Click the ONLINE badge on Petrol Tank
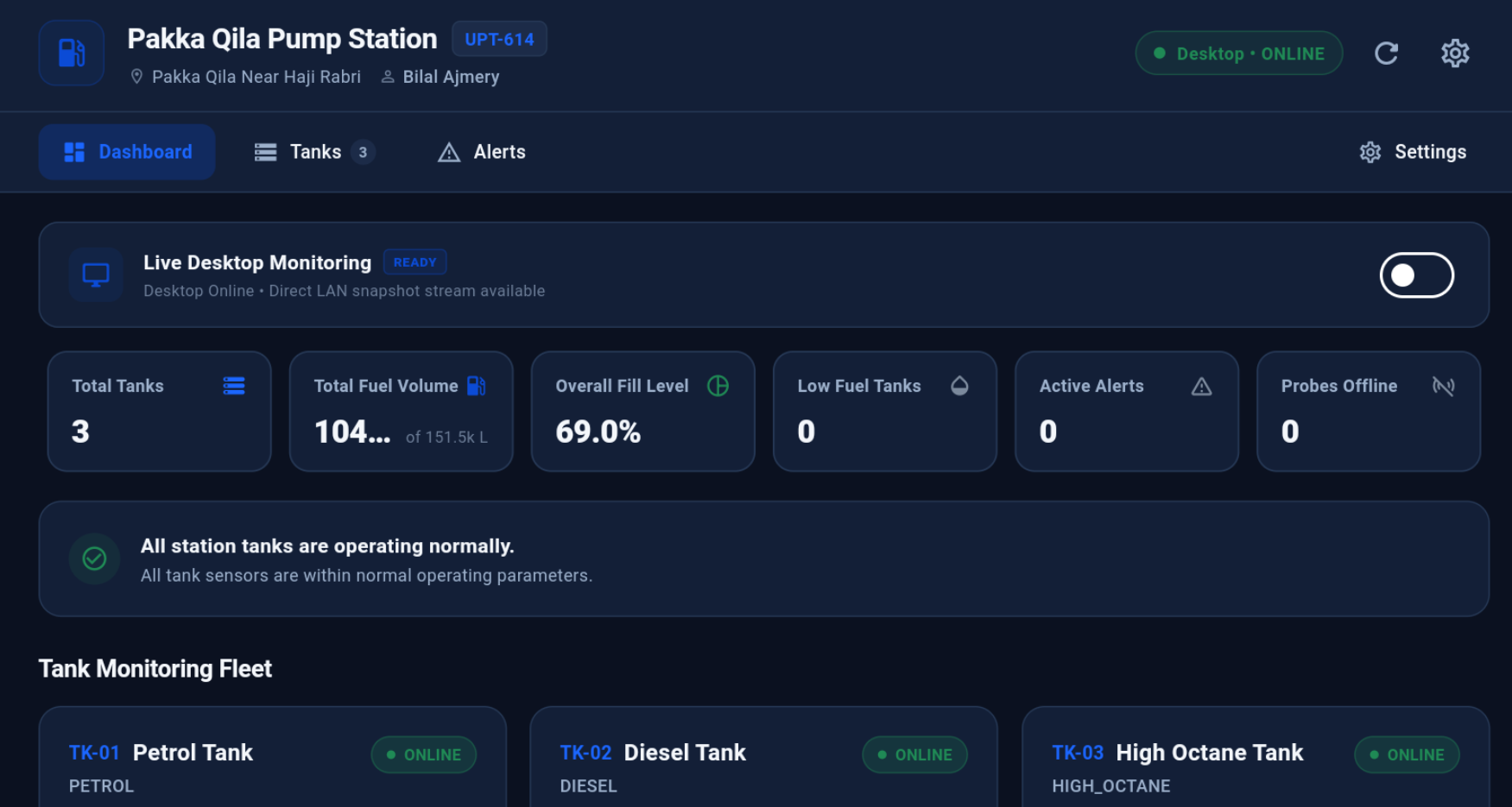The height and width of the screenshot is (807, 1512). [423, 754]
